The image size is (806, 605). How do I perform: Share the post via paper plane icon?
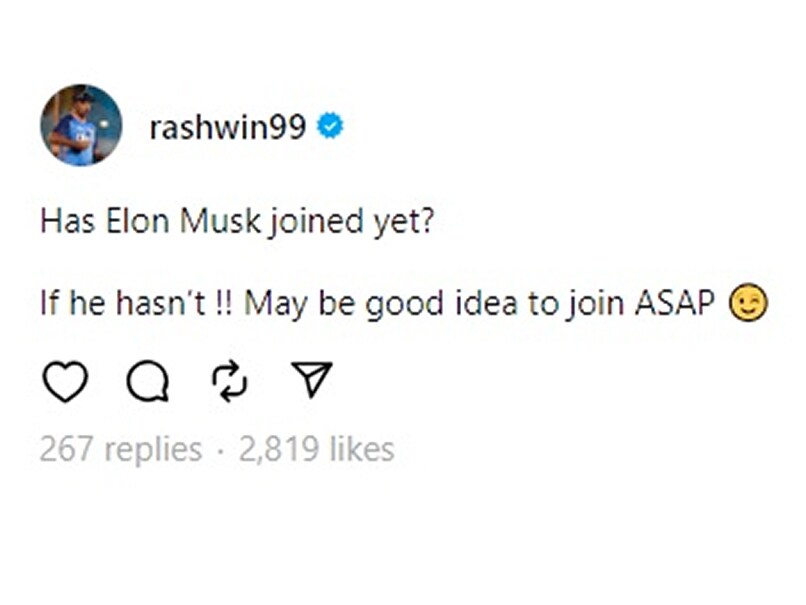pos(313,380)
